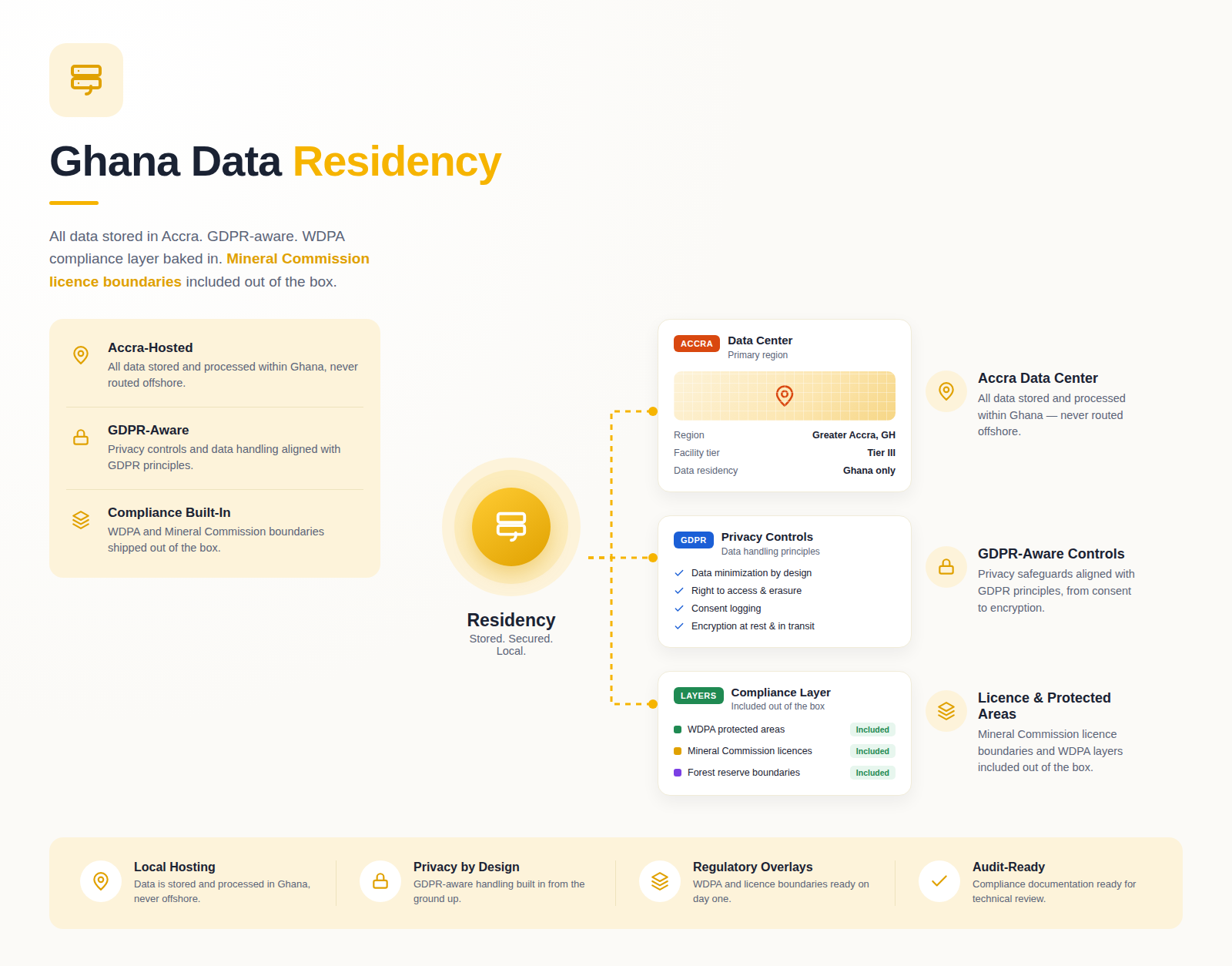Click the Accra map thumbnail
The width and height of the screenshot is (1232, 966).
pos(785,396)
